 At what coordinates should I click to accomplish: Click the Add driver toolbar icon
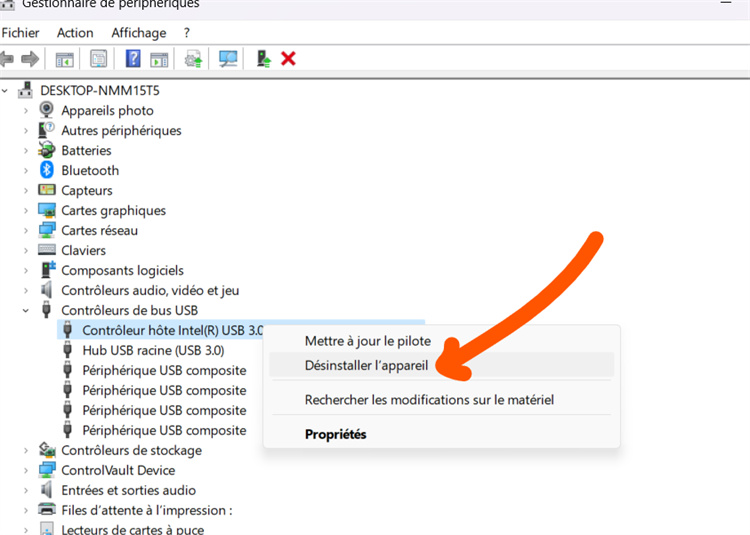pyautogui.click(x=264, y=59)
